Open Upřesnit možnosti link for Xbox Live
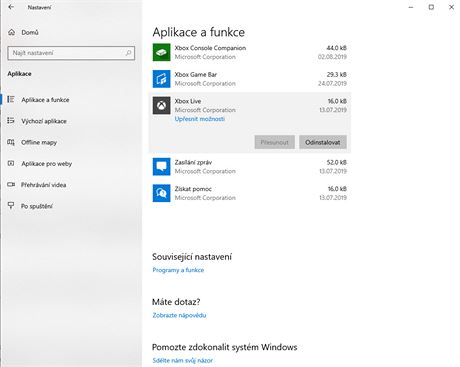Image resolution: width=460 pixels, height=367 pixels. tap(200, 119)
